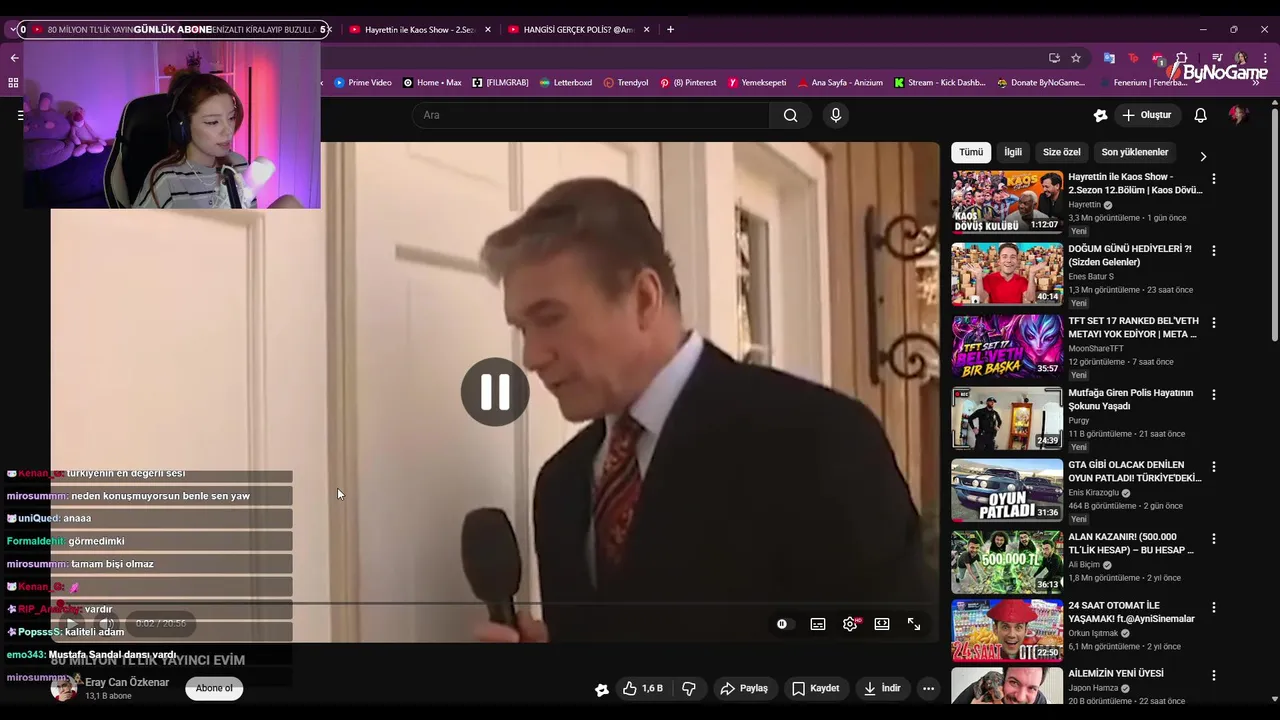
Task: Open options for TFT SET 17 RANKED video
Action: (1214, 323)
